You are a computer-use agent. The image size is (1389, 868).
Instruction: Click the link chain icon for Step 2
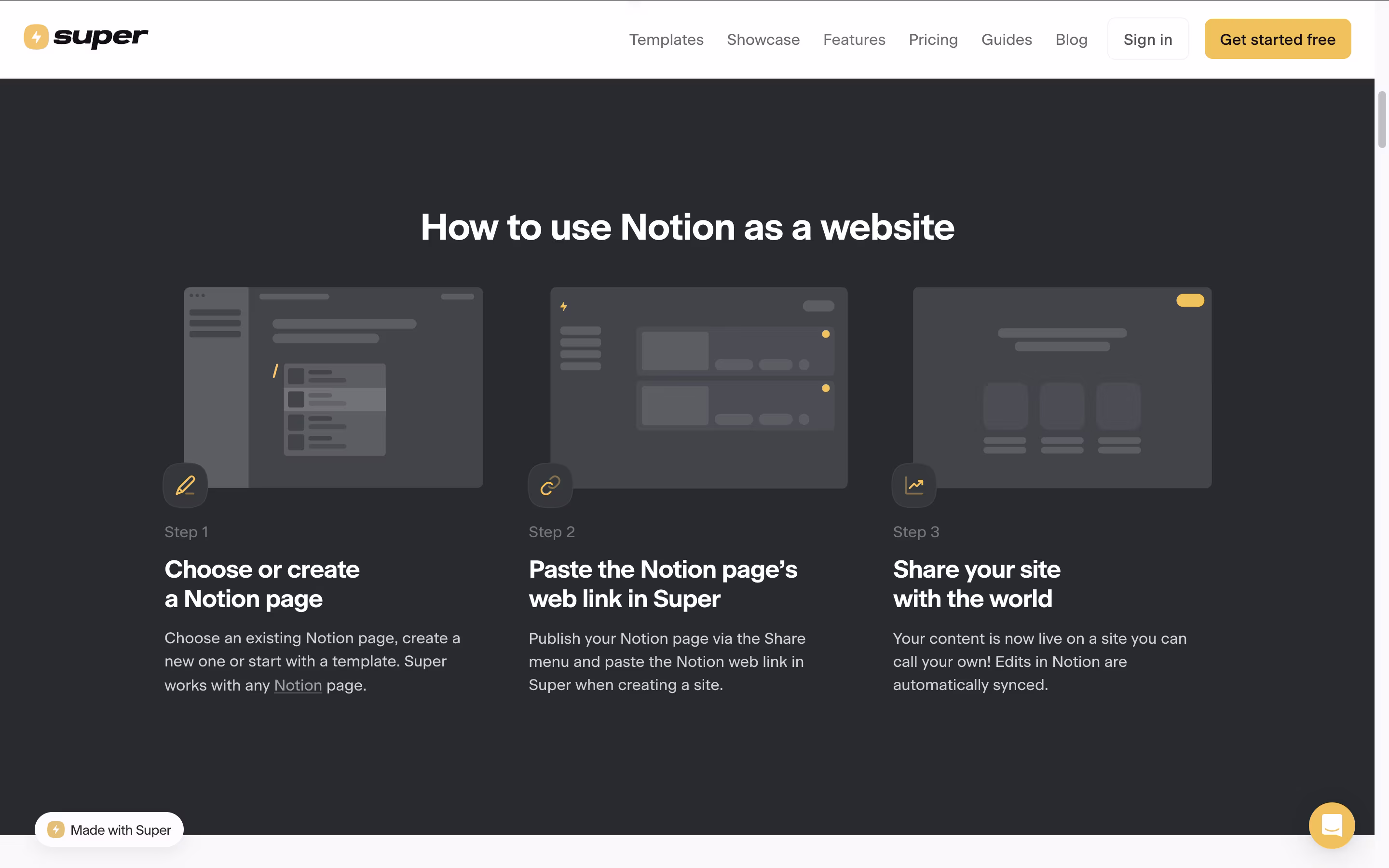[550, 486]
